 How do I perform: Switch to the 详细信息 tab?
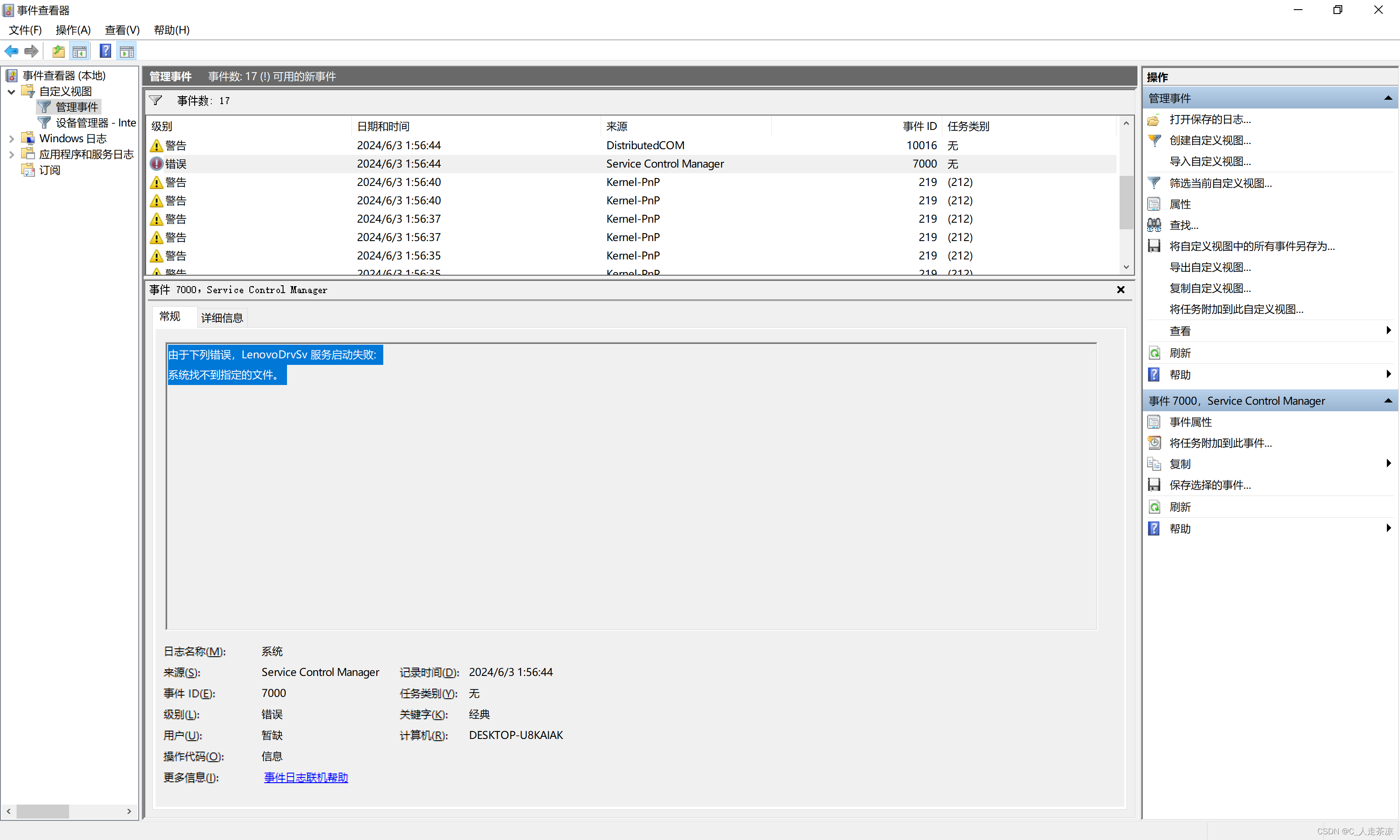click(222, 318)
